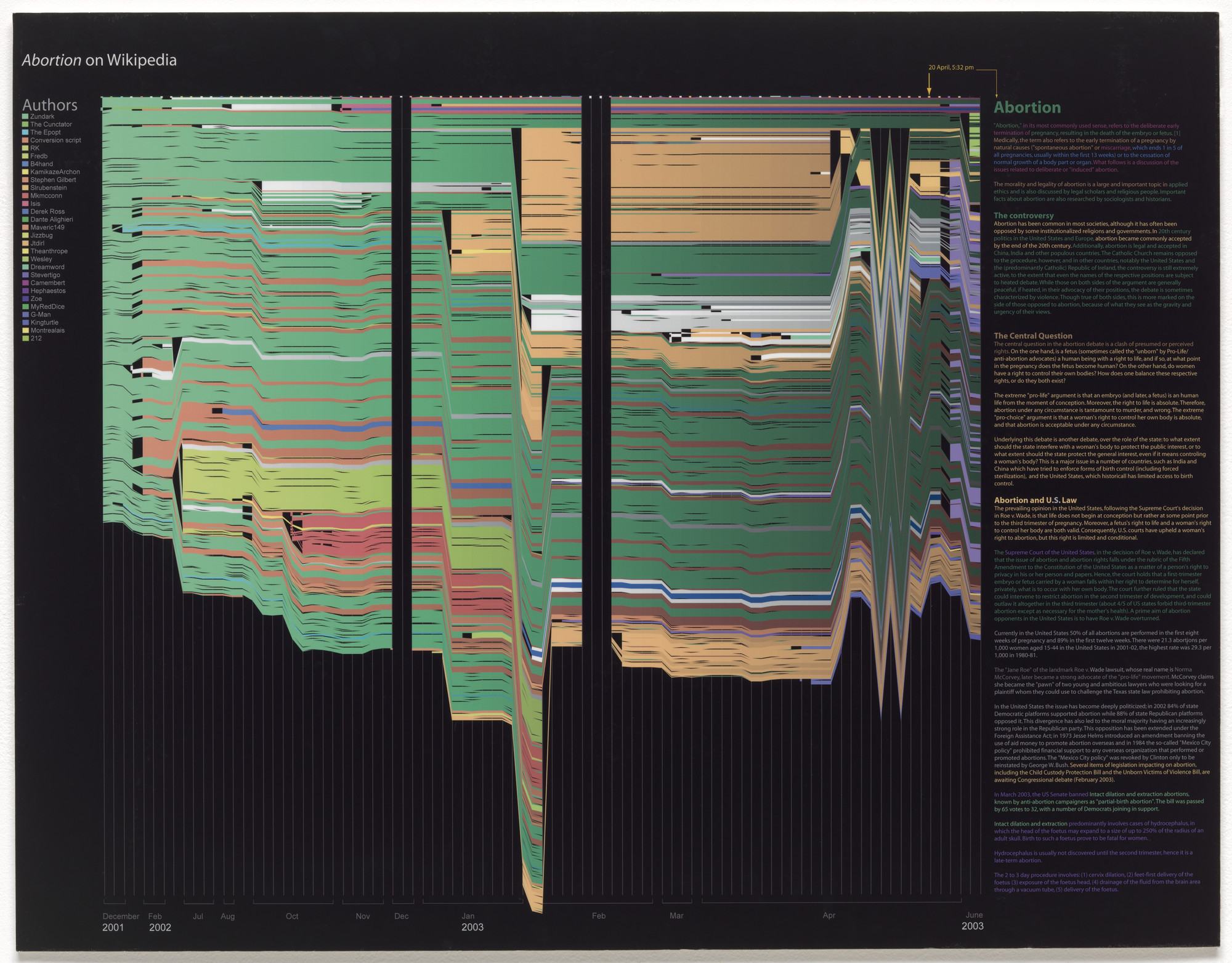Click the 212 author legend swatch
This screenshot has width=1232, height=963.
tap(25, 339)
